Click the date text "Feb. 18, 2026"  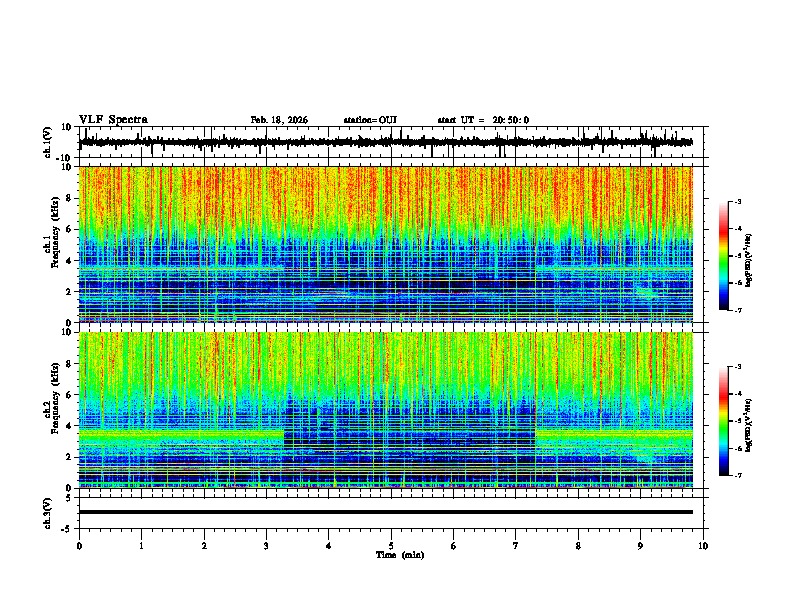[x=279, y=120]
